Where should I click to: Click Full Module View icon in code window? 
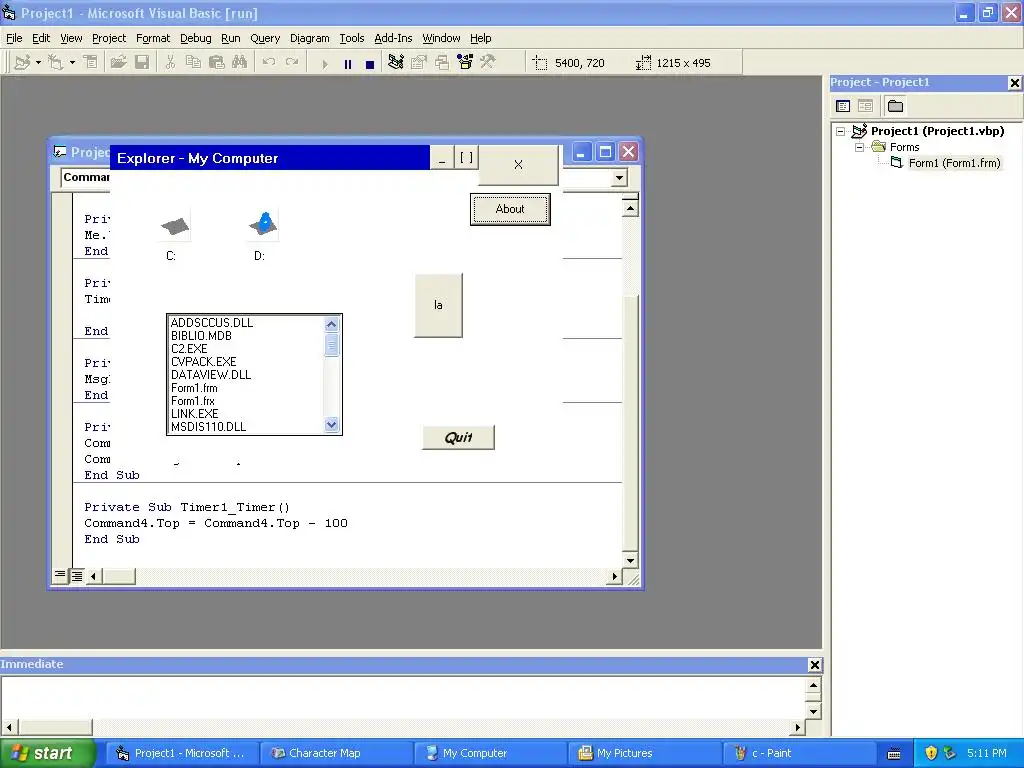(x=77, y=575)
